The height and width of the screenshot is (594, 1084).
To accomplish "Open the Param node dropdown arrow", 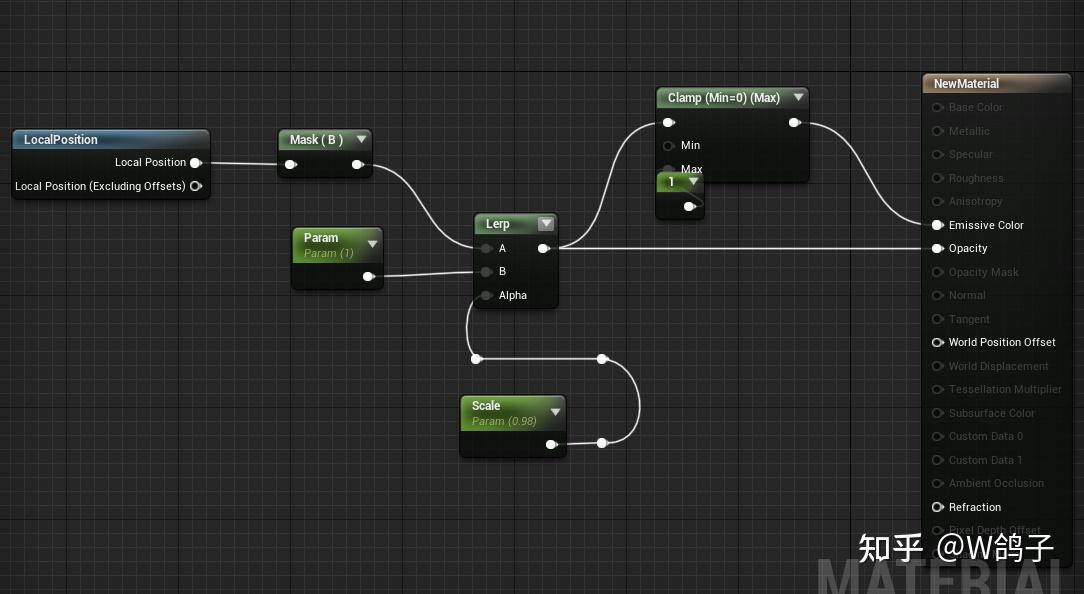I will click(372, 242).
